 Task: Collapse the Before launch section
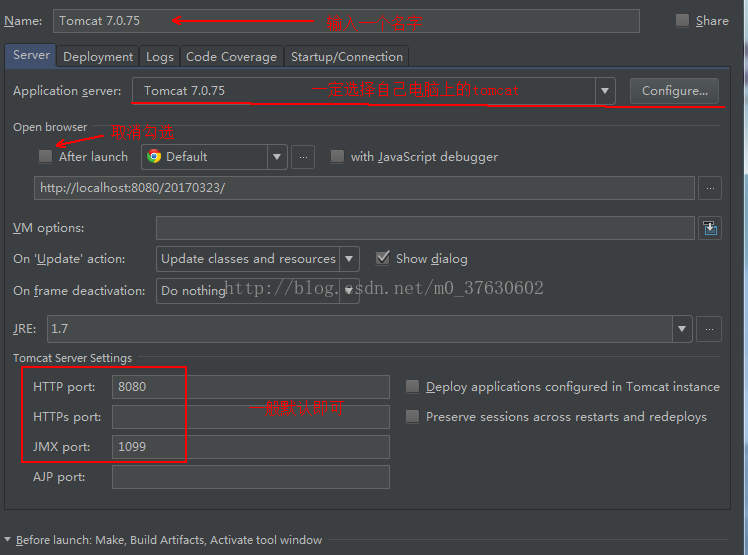(8, 540)
